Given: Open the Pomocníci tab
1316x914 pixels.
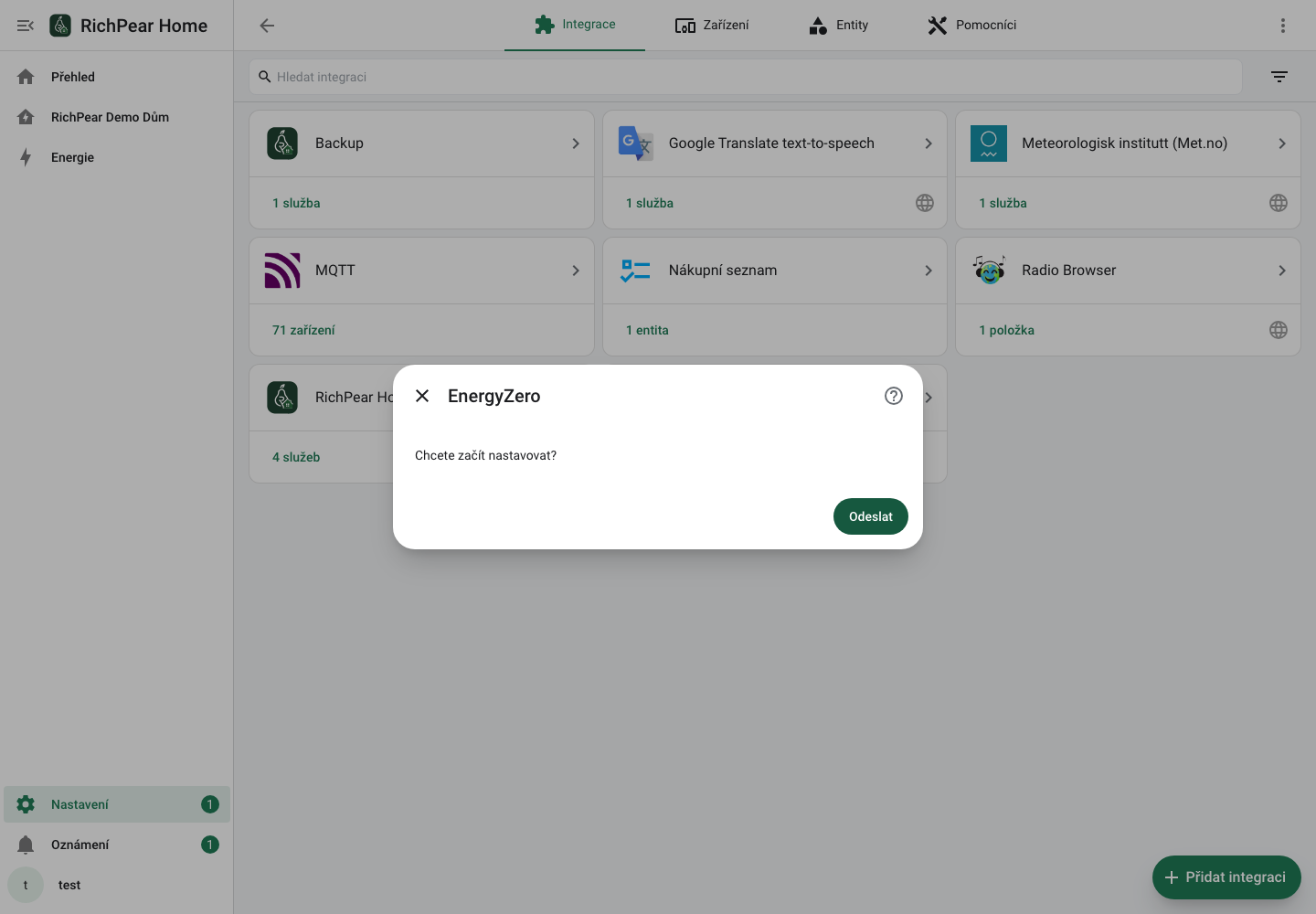Looking at the screenshot, I should click(x=971, y=26).
